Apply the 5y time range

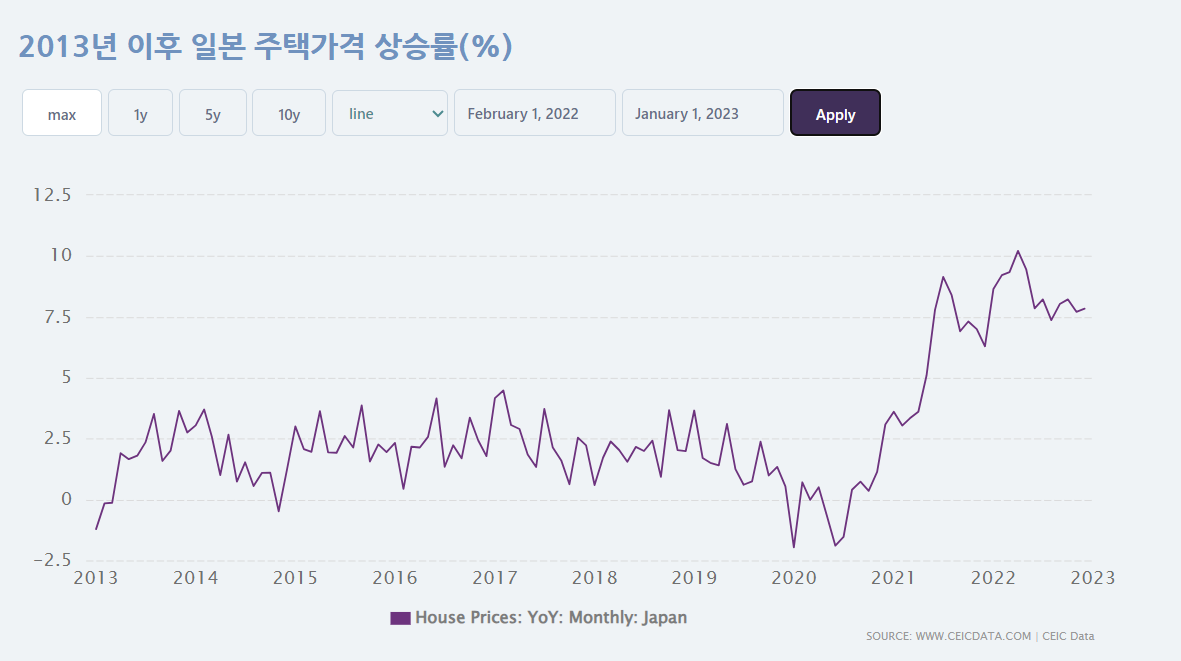(x=212, y=112)
